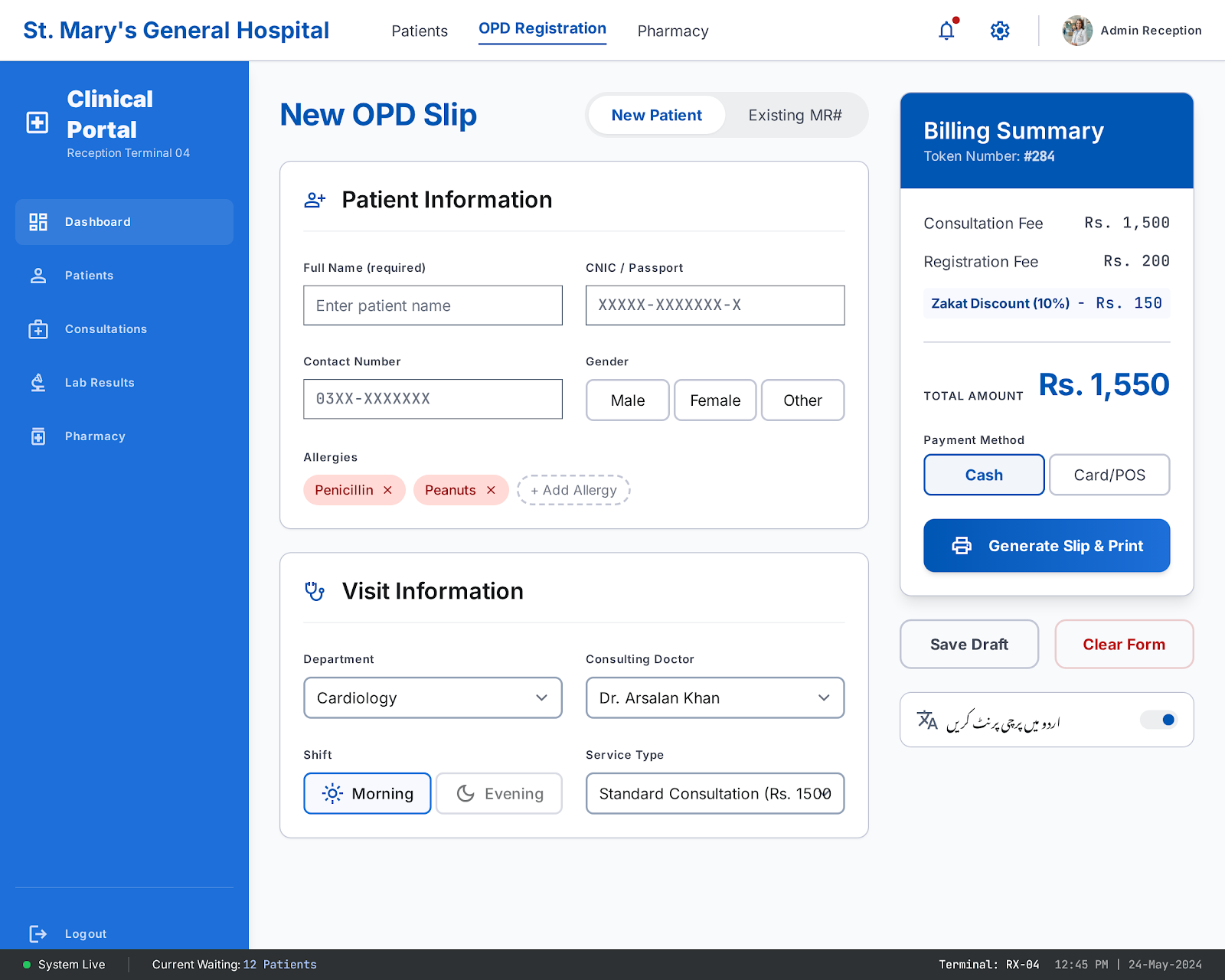
Task: Select Card/POS payment method
Action: pyautogui.click(x=1109, y=475)
